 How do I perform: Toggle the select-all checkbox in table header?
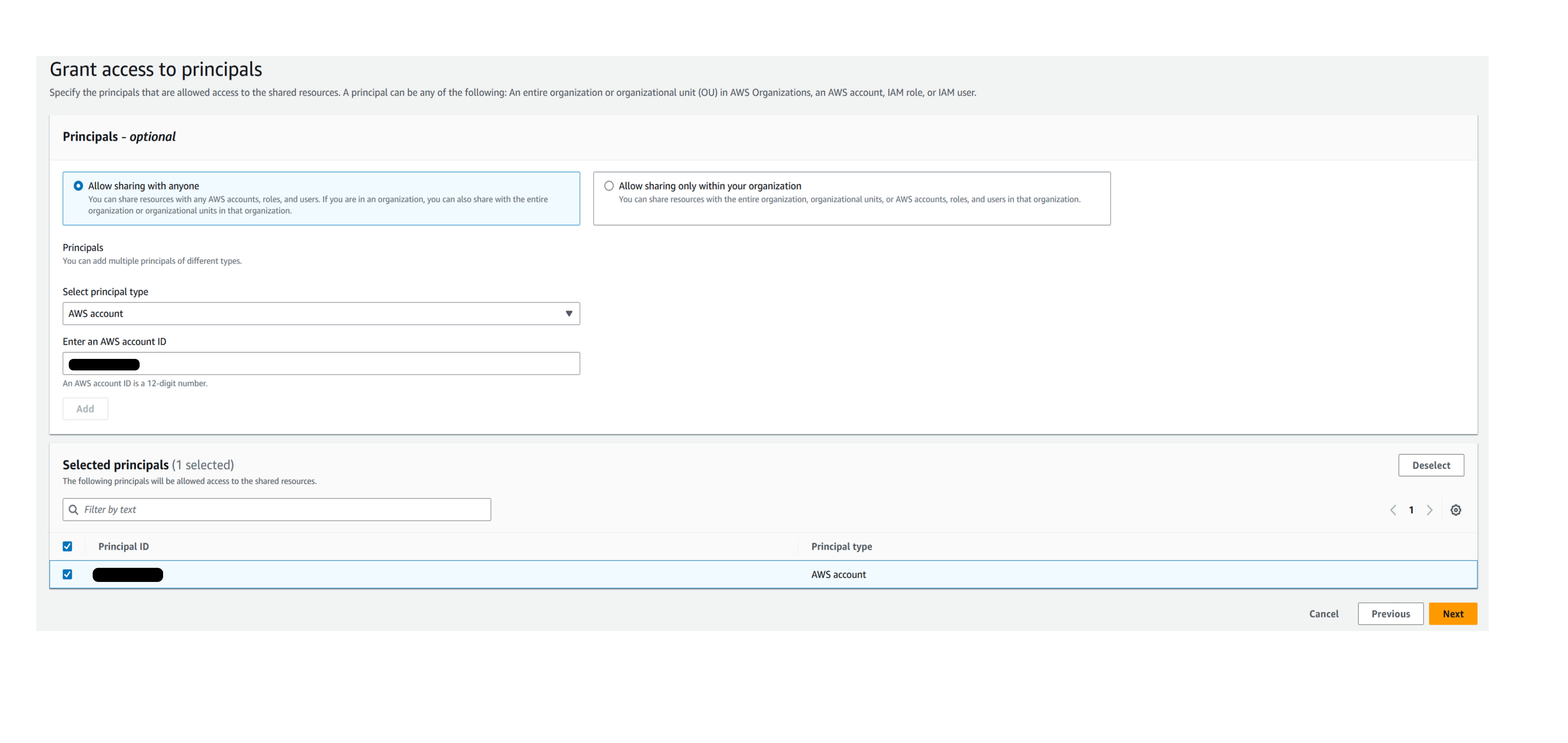tap(67, 546)
